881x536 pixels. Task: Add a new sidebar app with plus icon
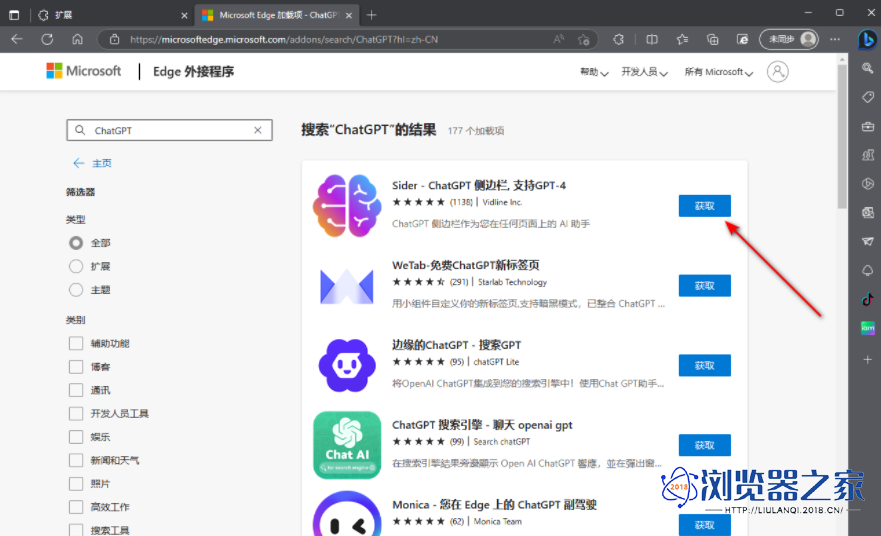click(868, 360)
